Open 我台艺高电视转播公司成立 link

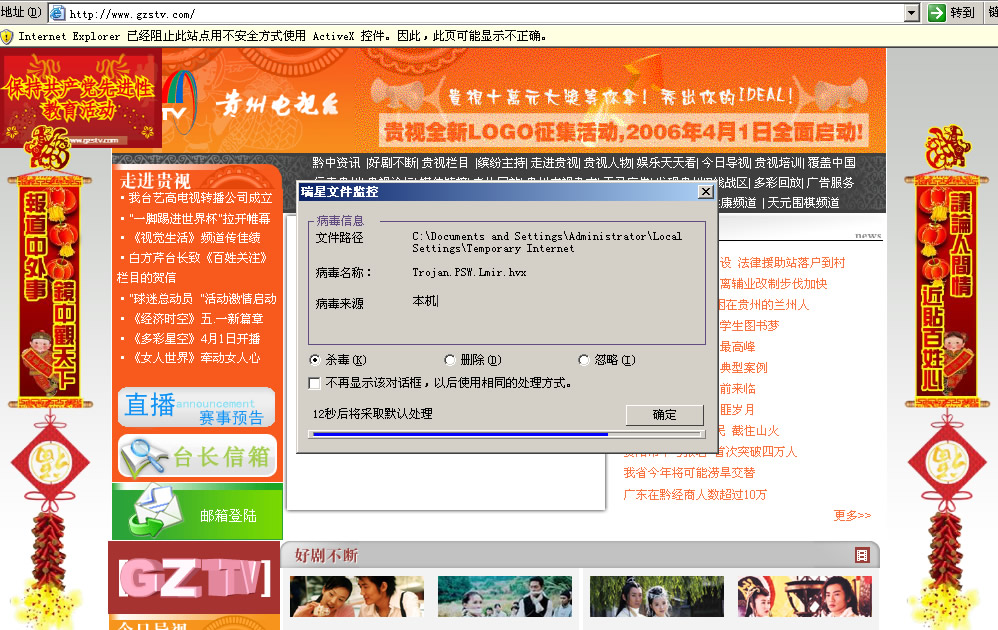click(x=200, y=198)
